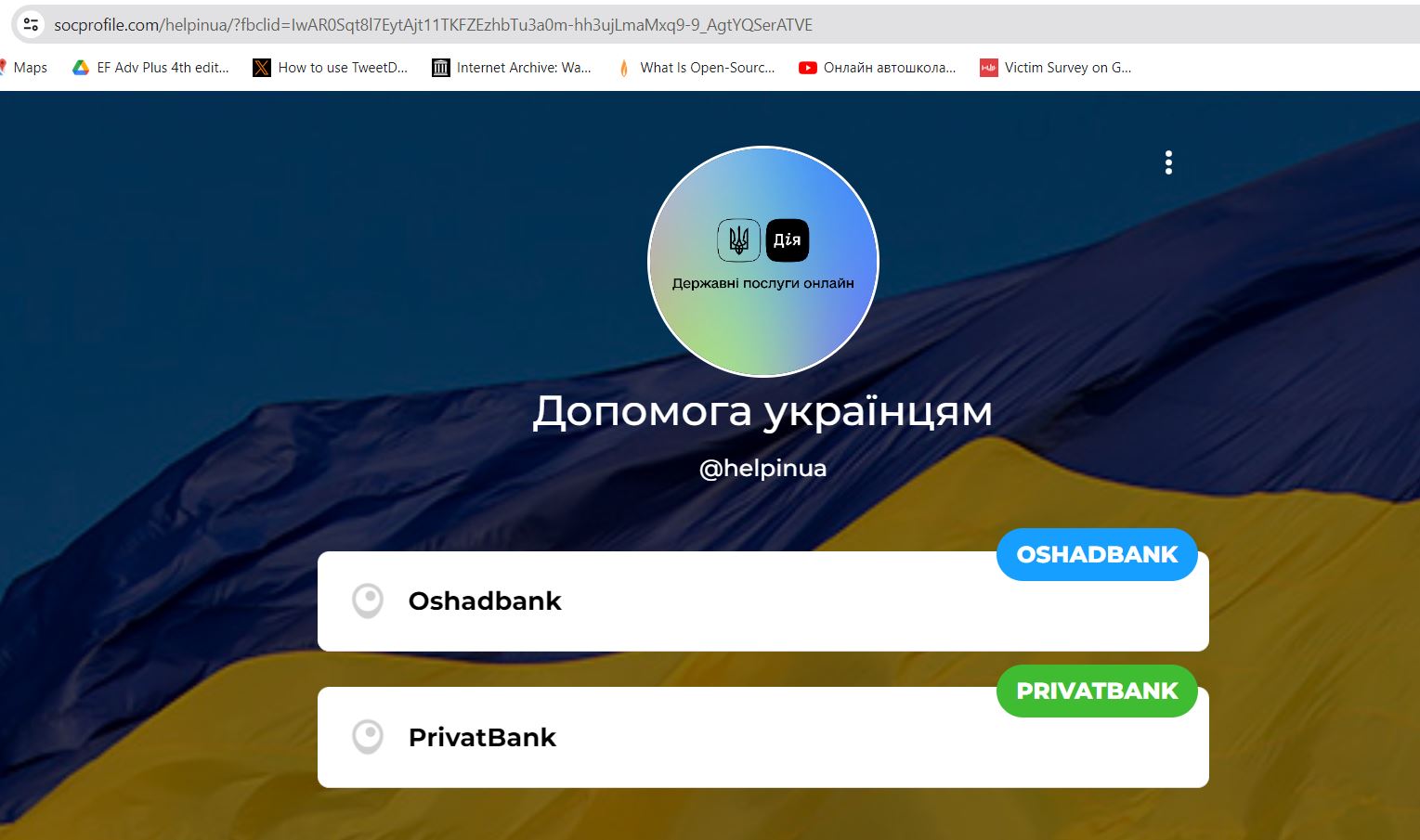Click the socprofile.com URL address field

433,25
